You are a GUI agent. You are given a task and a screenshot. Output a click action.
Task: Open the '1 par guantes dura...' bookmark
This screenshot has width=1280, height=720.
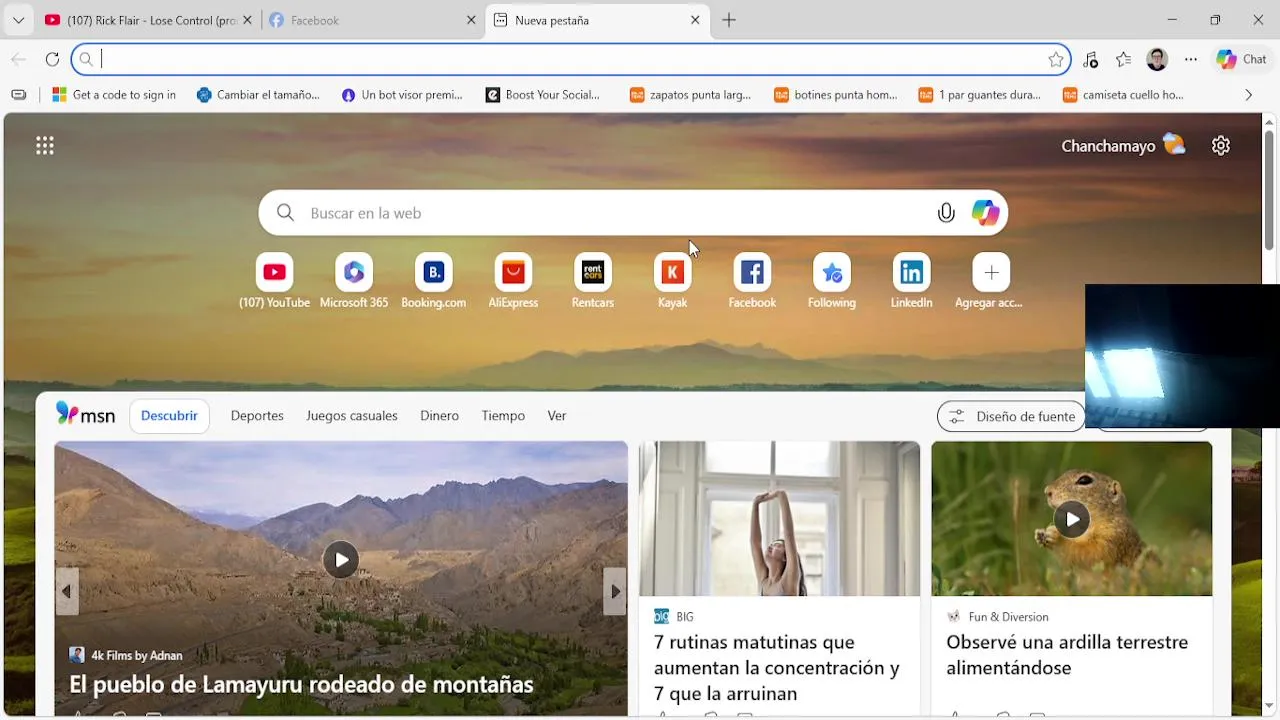point(979,95)
